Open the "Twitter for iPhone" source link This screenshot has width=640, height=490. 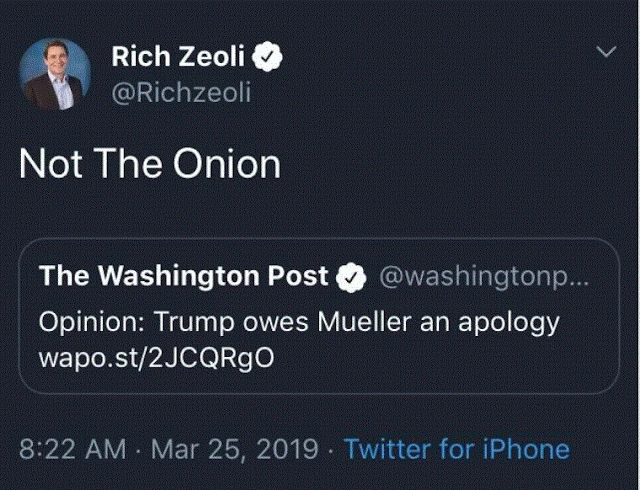coord(456,449)
